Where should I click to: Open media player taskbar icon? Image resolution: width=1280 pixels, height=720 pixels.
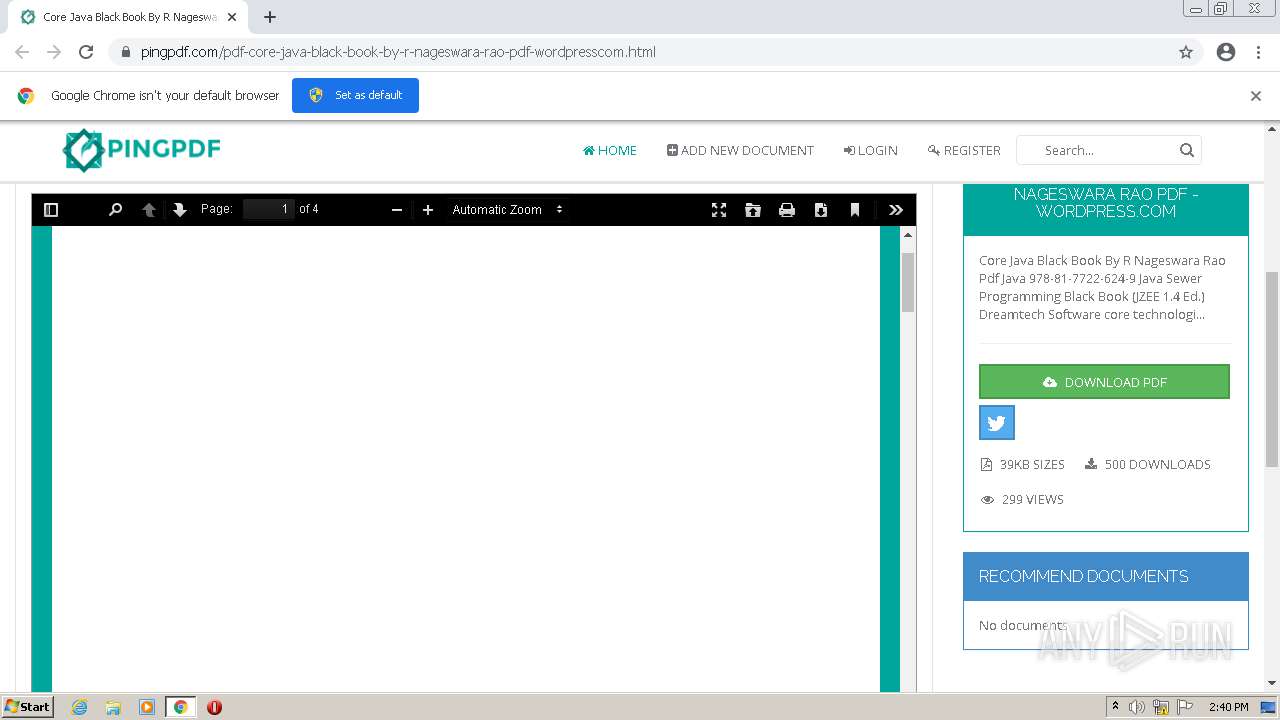click(x=147, y=707)
